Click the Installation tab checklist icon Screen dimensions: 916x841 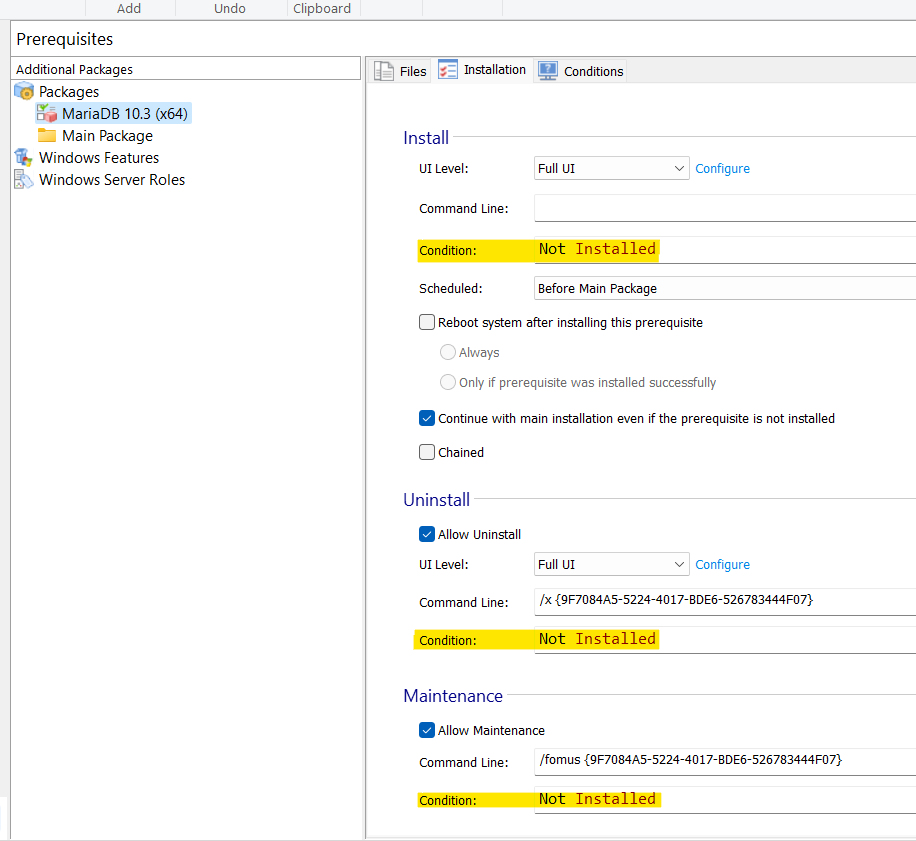pos(448,70)
